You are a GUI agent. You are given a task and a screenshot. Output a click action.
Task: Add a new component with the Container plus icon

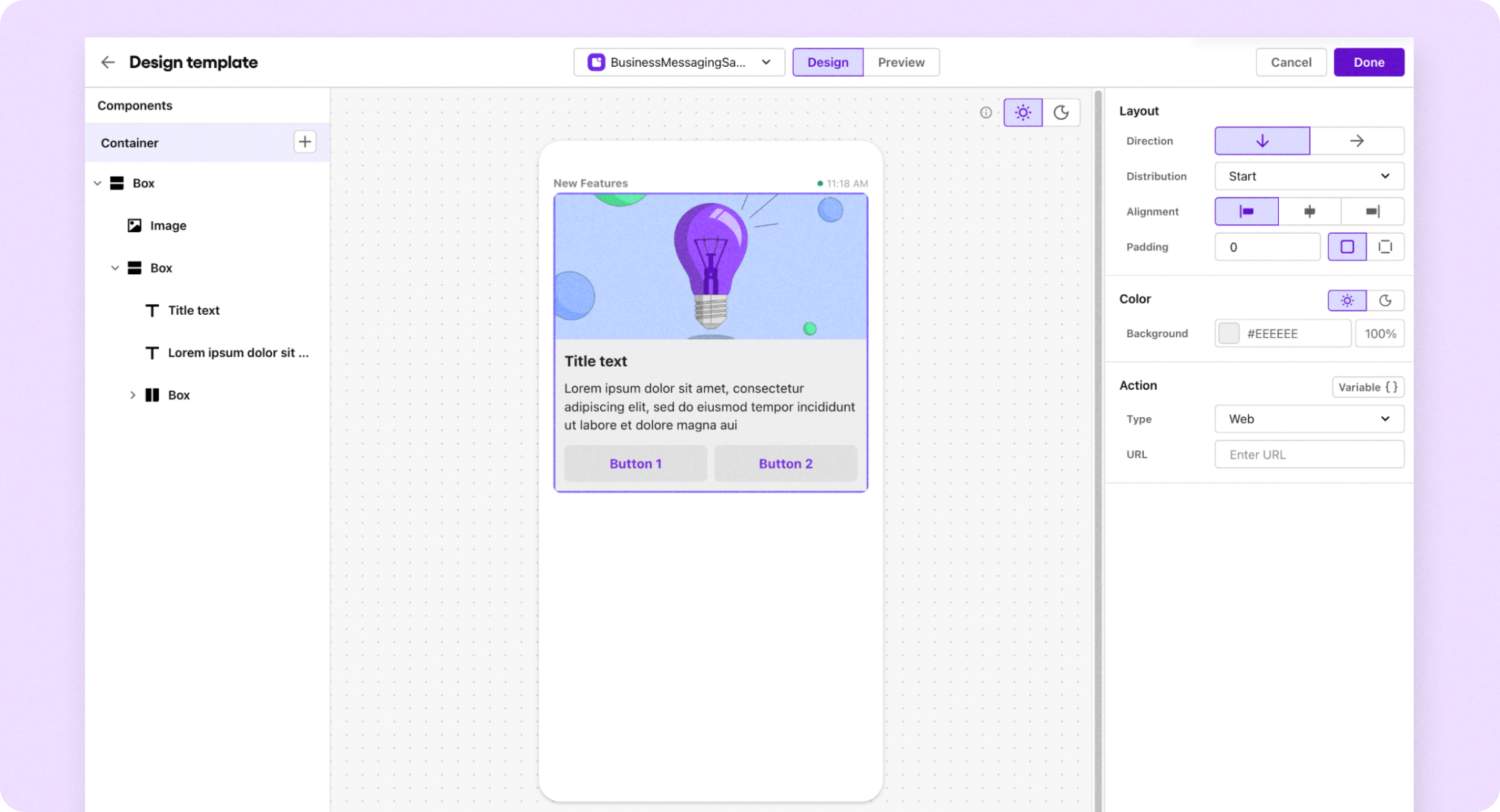tap(304, 142)
